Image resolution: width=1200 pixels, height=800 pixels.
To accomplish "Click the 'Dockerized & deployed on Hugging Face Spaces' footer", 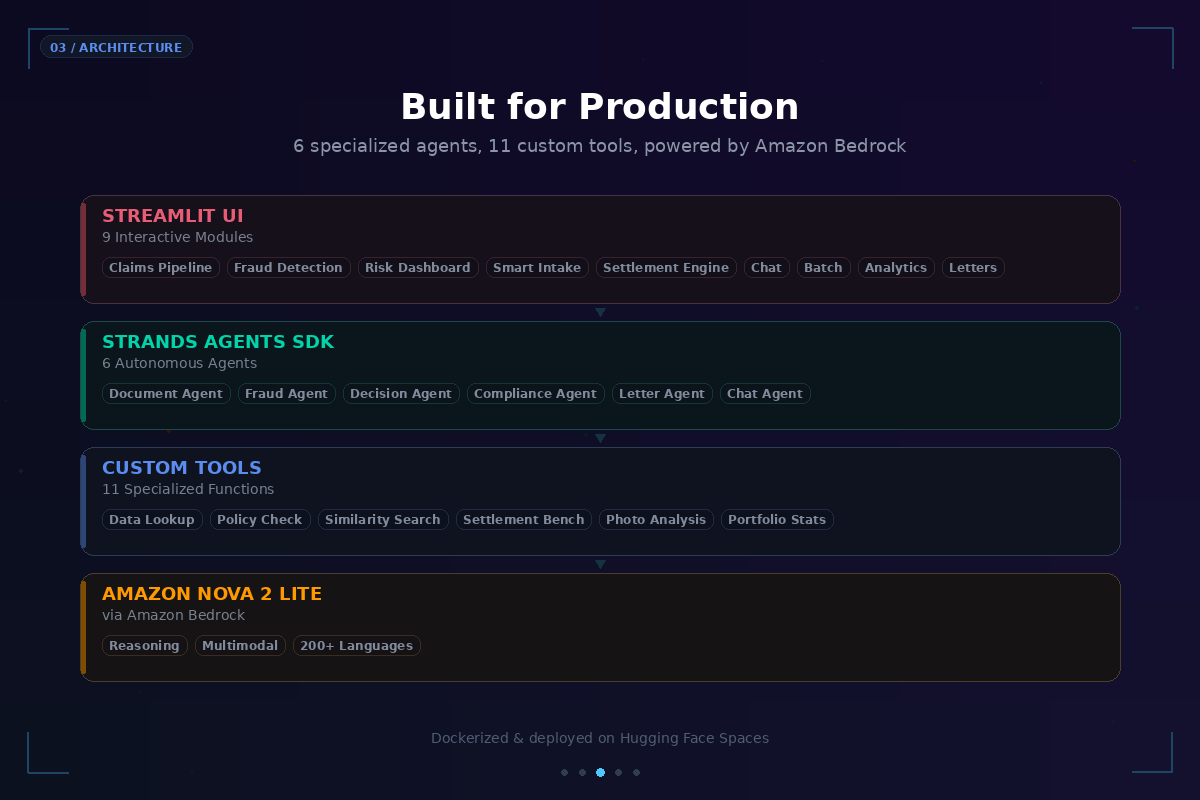I will [x=600, y=738].
